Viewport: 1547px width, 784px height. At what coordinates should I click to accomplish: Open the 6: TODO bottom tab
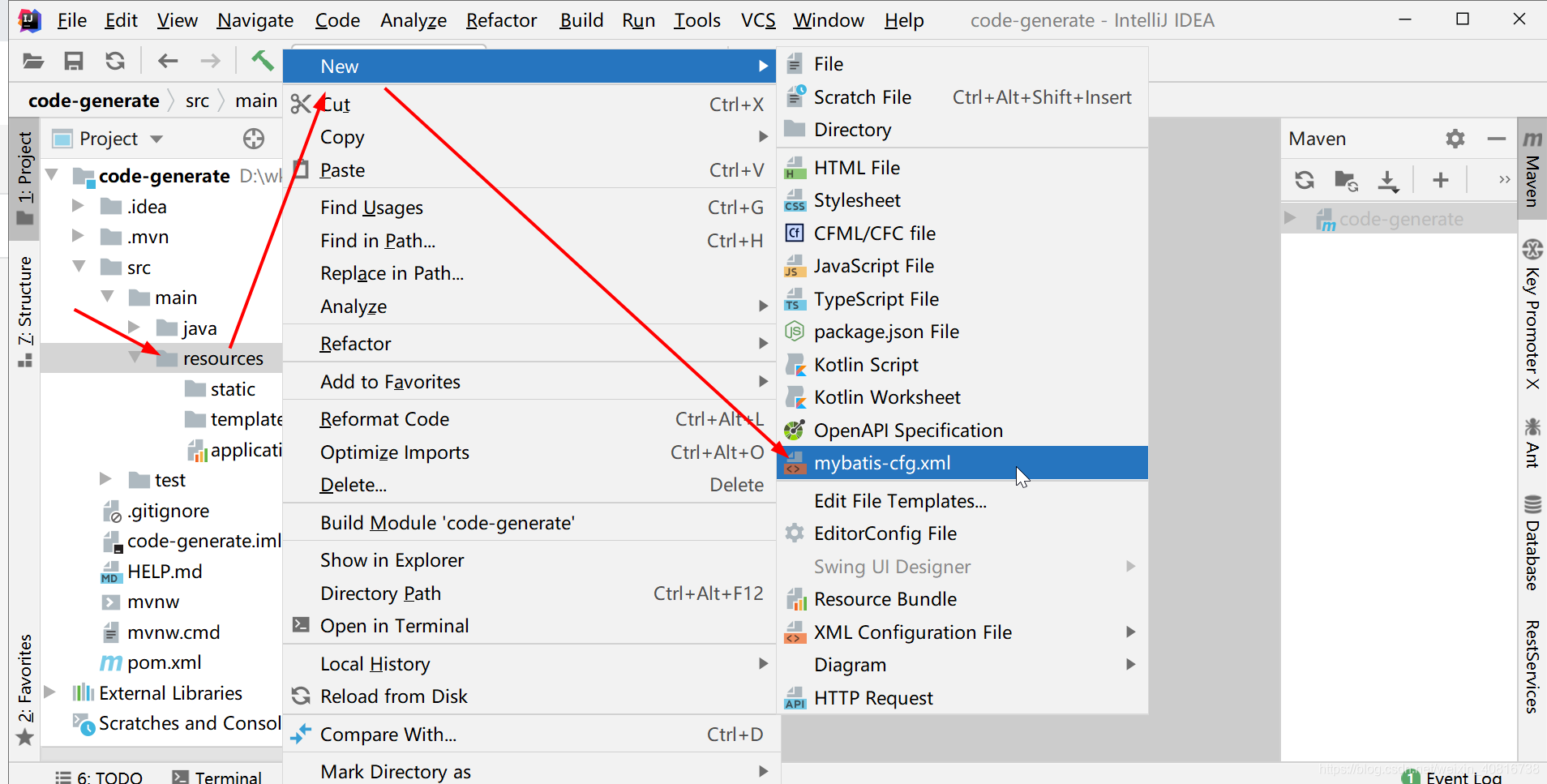pos(99,777)
